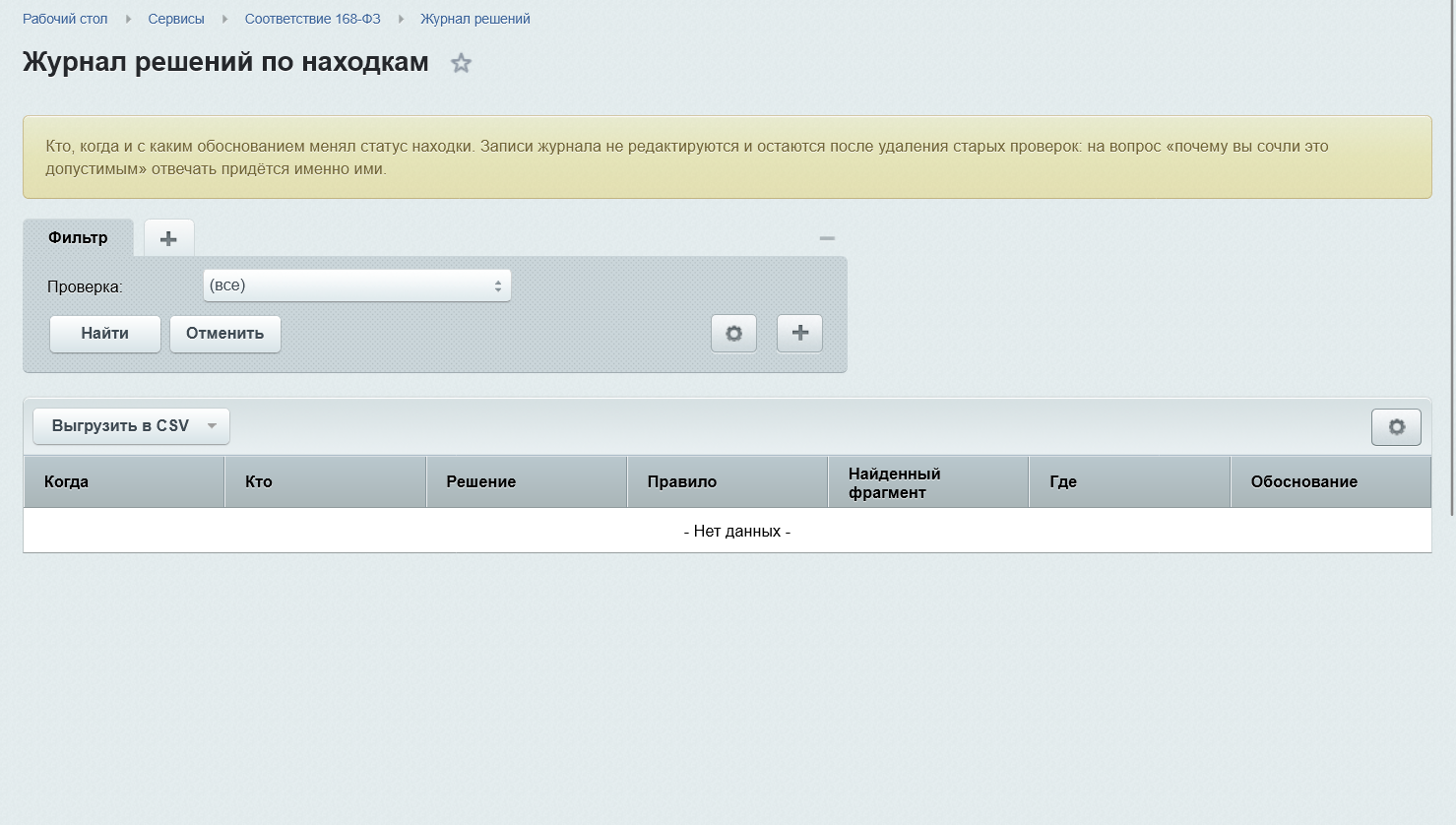Collapse the filter panel with minus icon
The height and width of the screenshot is (825, 1456).
click(827, 238)
